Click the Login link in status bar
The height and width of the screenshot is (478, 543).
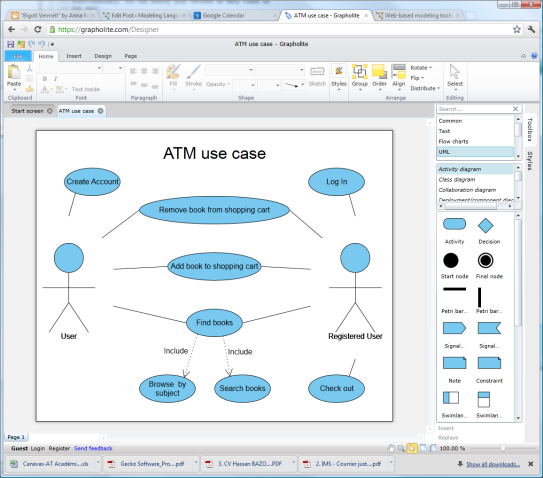point(38,448)
